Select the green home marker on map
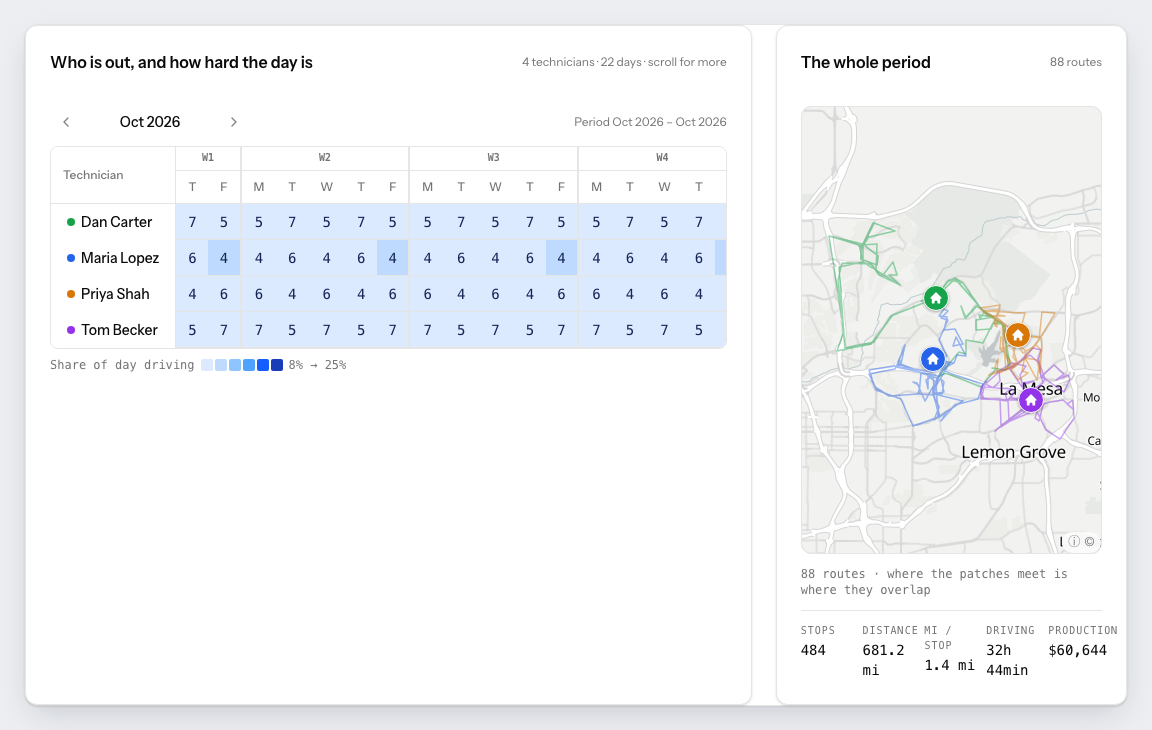1152x730 pixels. (x=935, y=298)
